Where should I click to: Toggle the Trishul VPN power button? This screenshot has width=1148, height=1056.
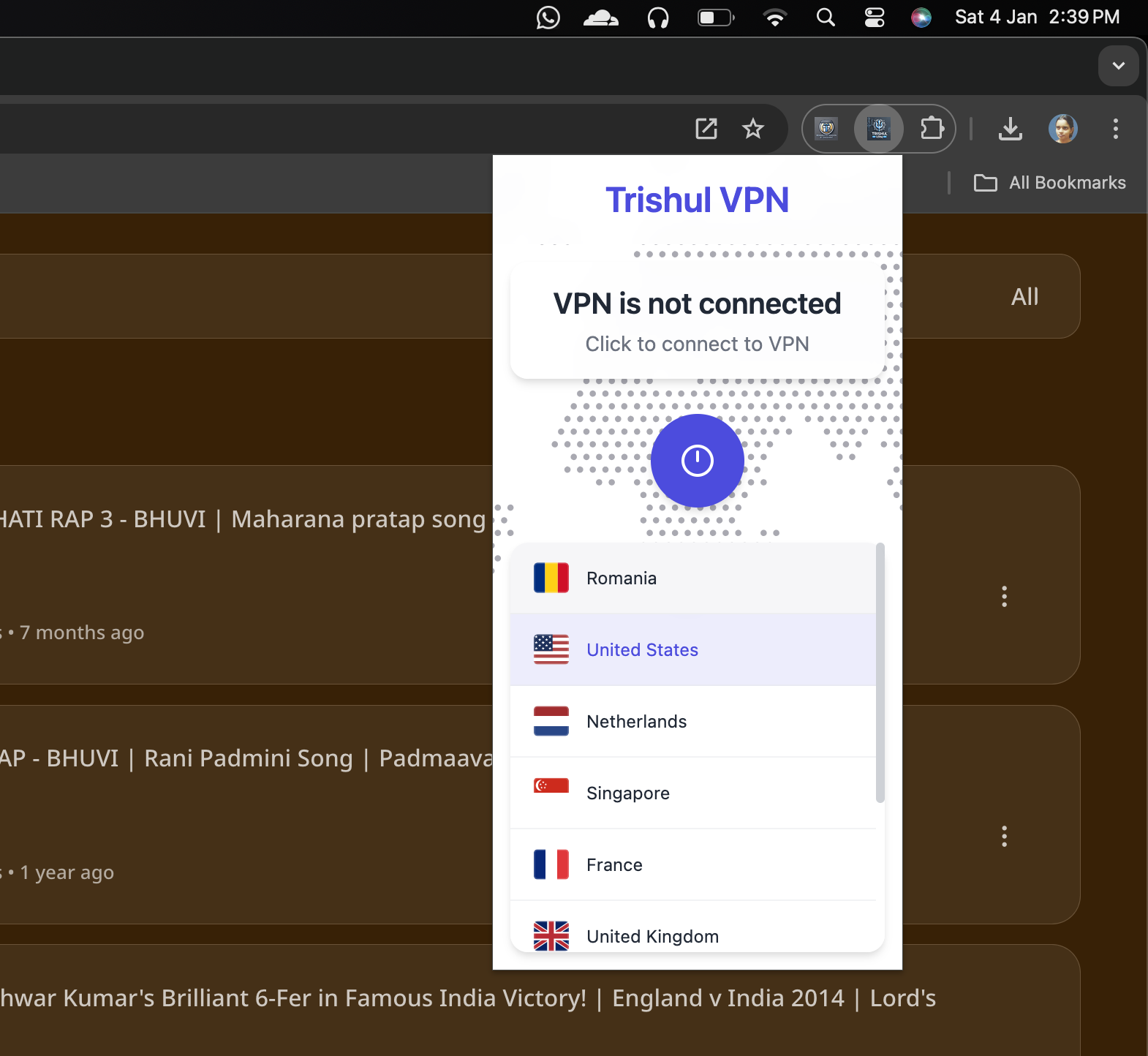697,461
